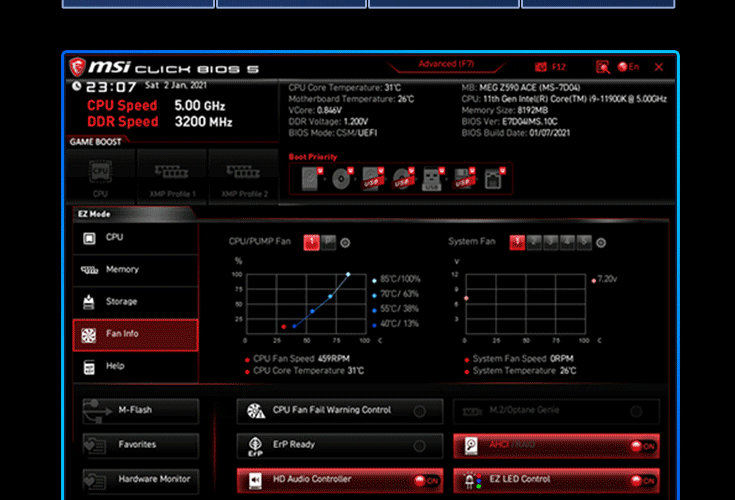This screenshot has height=500, width=735.
Task: Click the optical disc icon in Boot Priority
Action: click(342, 179)
